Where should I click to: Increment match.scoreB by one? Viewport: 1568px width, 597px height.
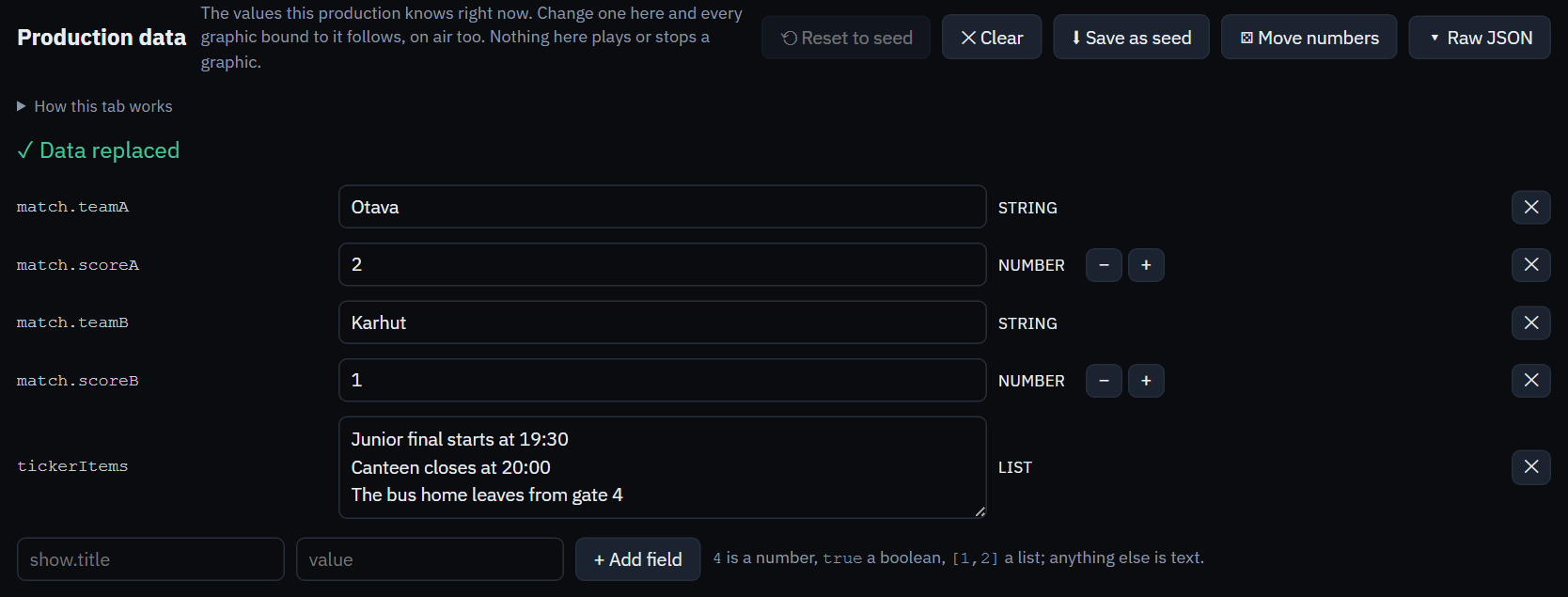coord(1146,381)
